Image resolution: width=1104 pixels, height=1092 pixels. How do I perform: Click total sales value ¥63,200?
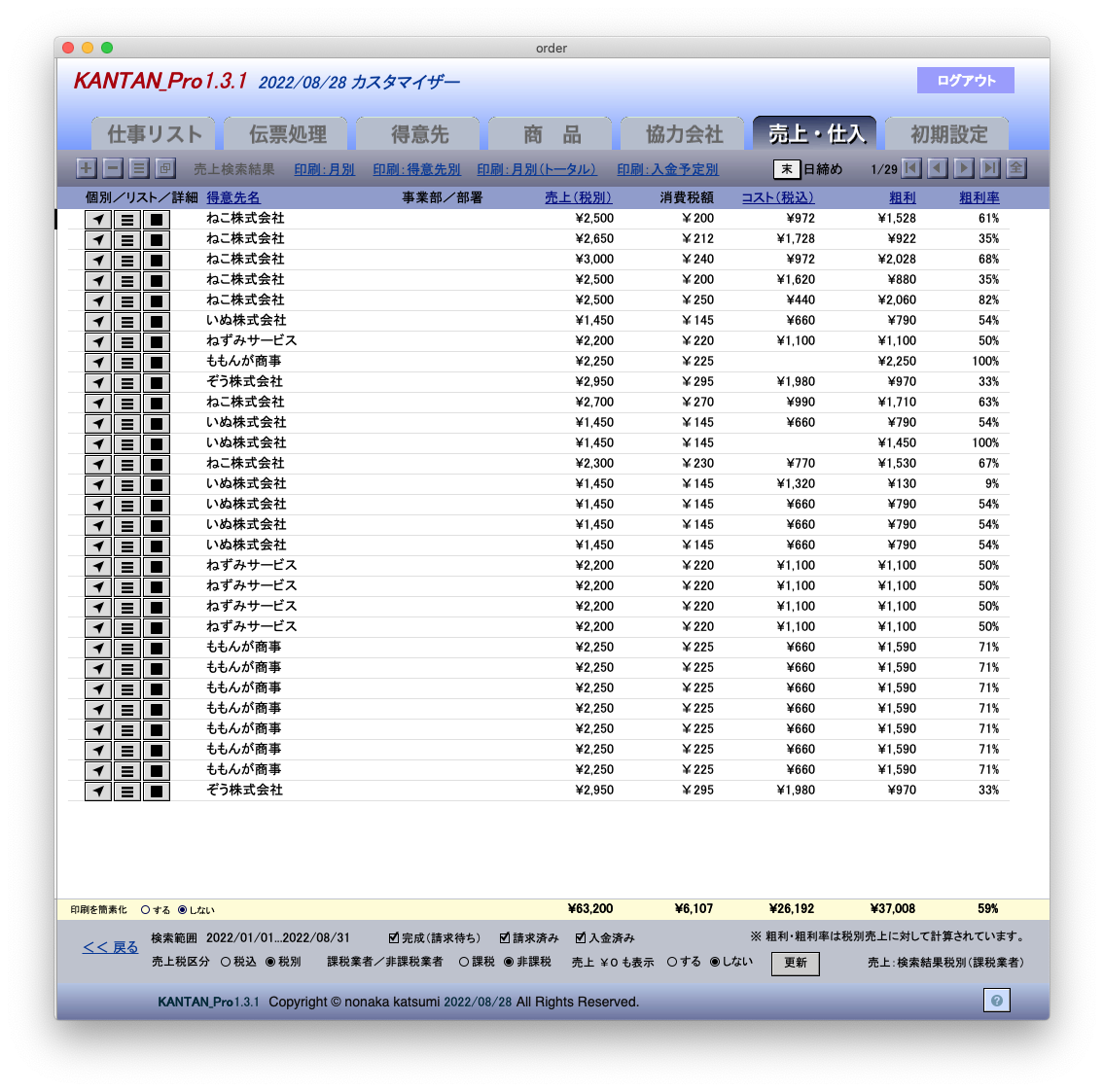590,909
